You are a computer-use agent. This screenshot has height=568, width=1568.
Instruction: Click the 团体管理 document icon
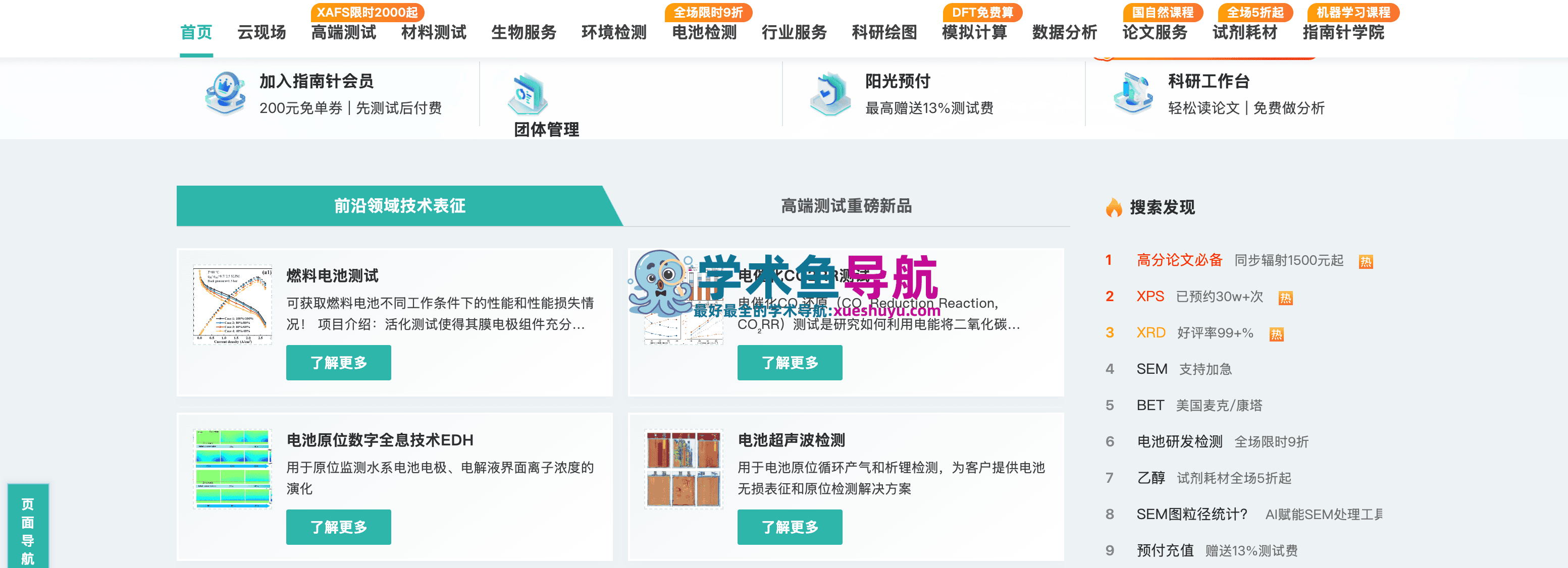point(528,94)
